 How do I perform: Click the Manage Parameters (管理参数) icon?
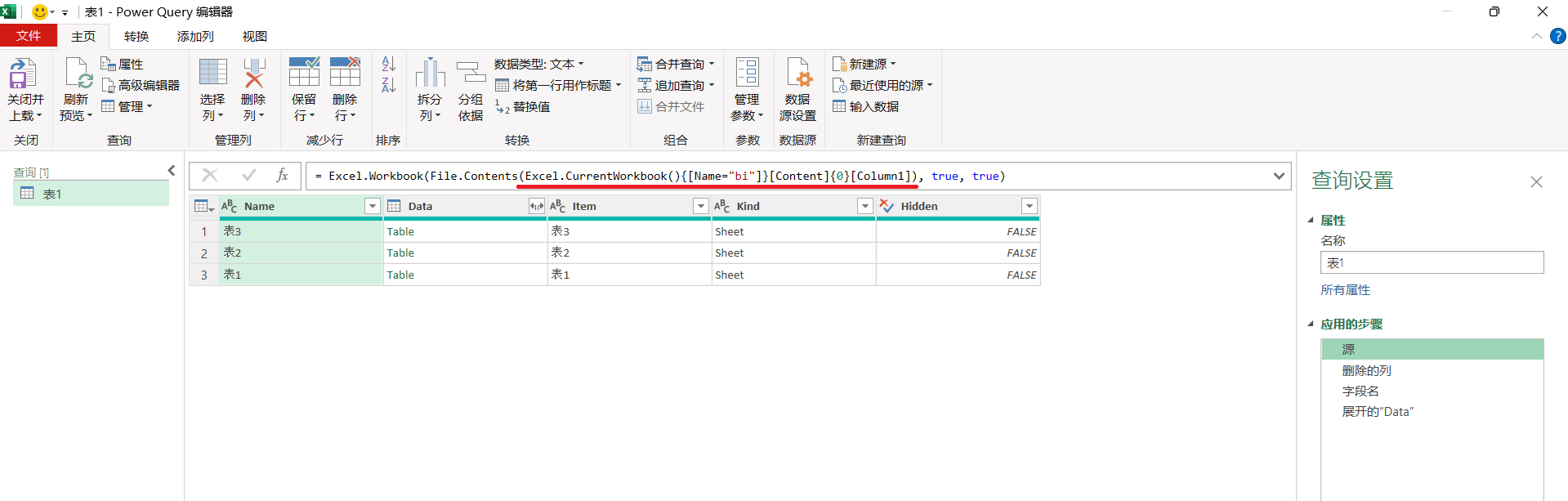747,72
